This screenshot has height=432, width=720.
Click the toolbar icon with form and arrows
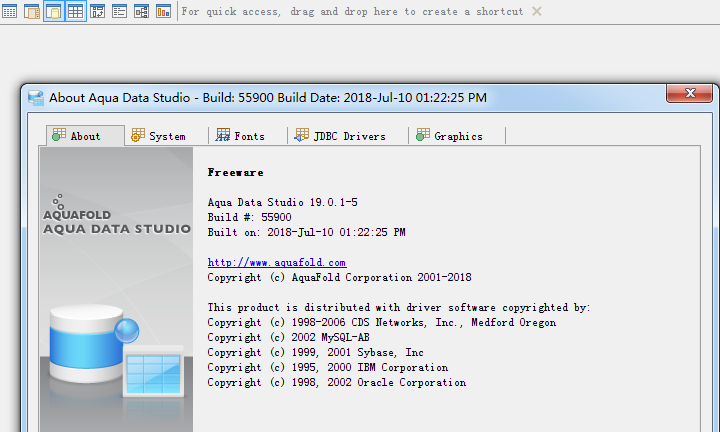(x=97, y=11)
